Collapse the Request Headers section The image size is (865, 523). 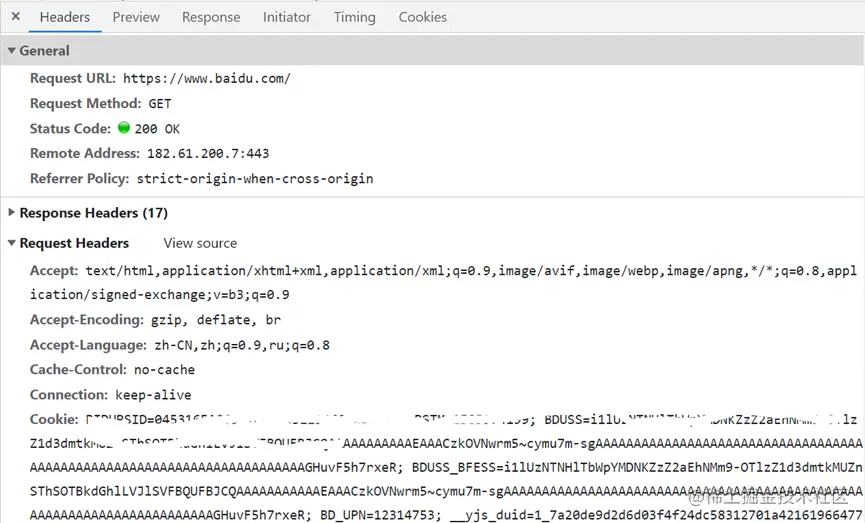click(x=12, y=243)
